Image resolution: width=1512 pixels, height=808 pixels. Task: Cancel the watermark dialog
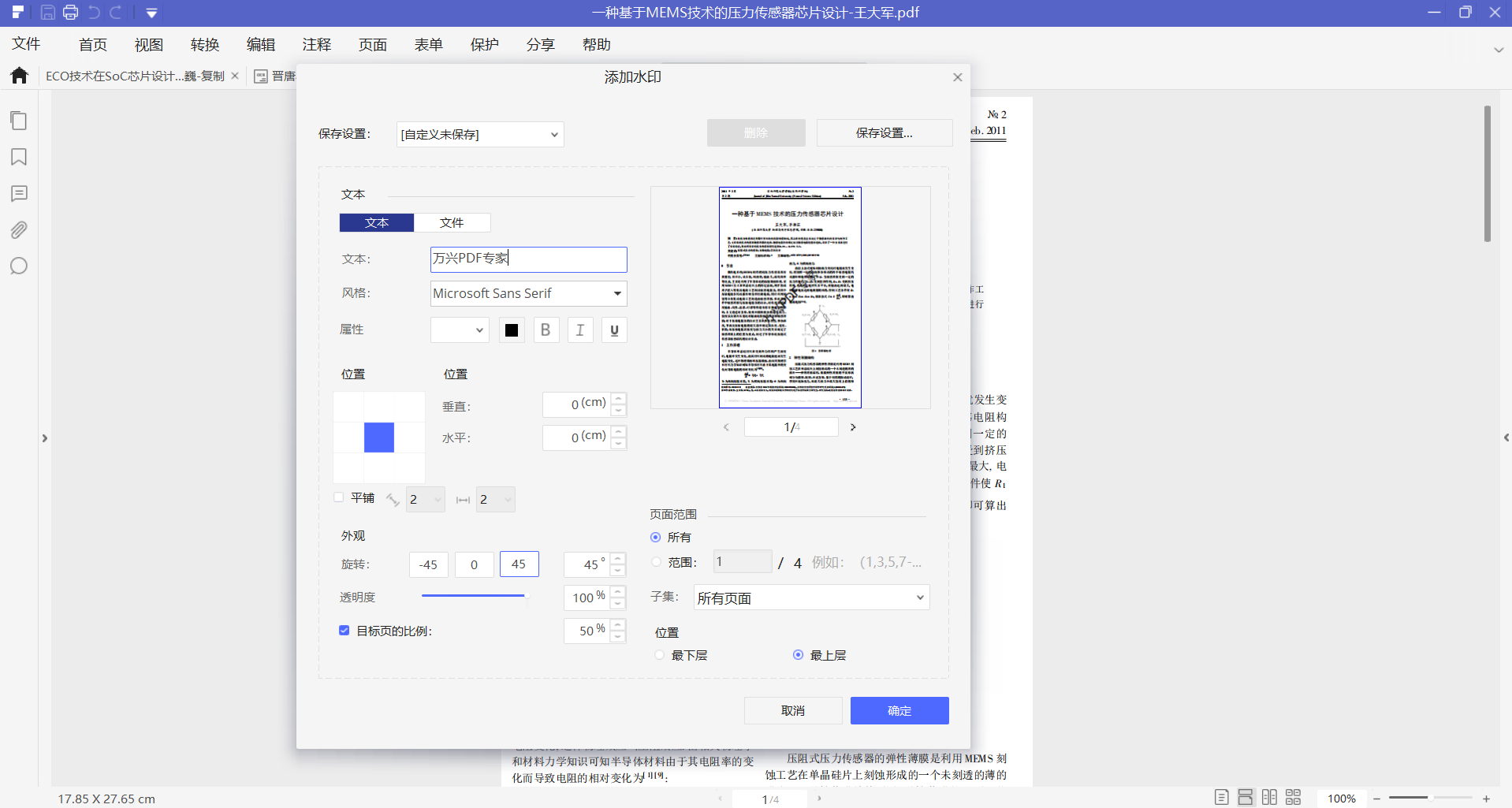coord(793,710)
